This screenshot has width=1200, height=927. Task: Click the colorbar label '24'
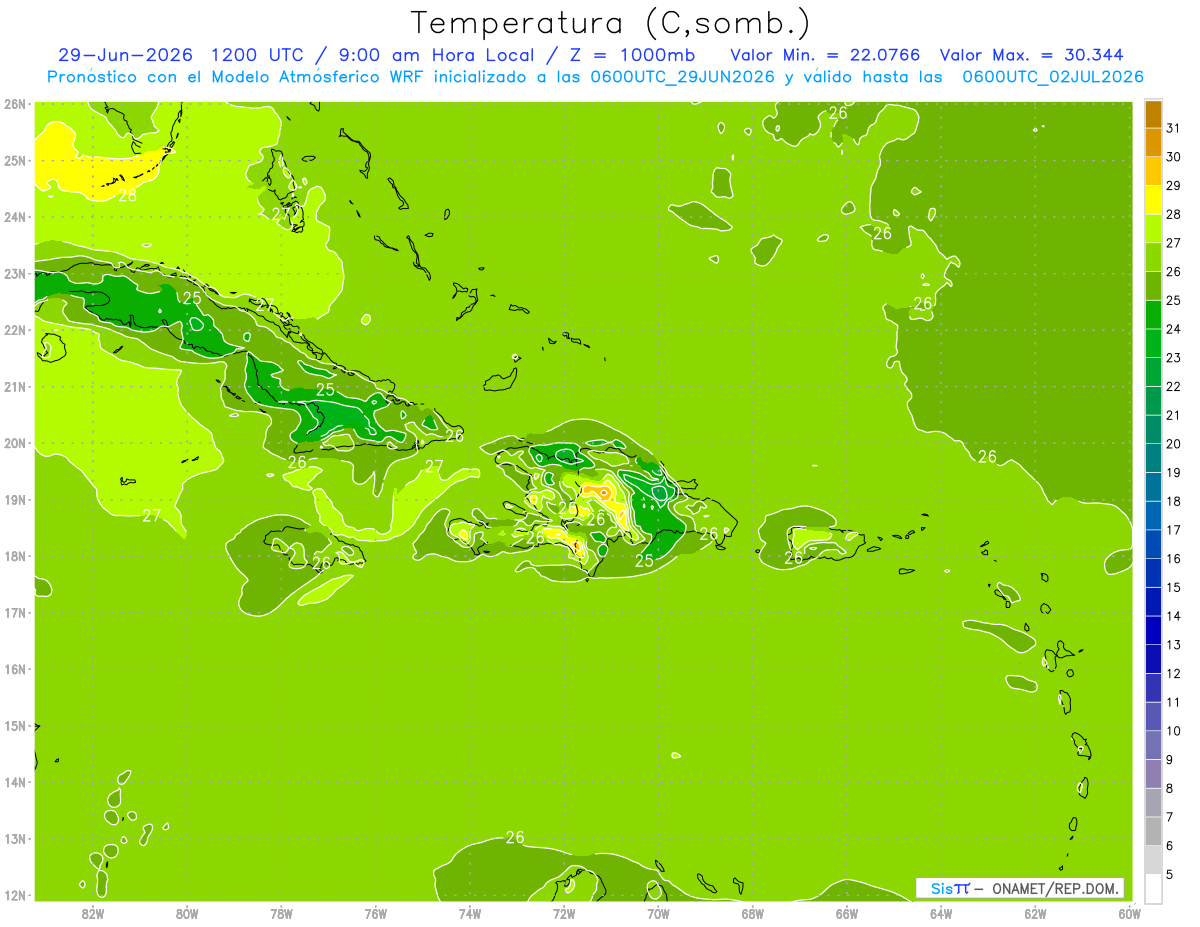coord(1174,329)
